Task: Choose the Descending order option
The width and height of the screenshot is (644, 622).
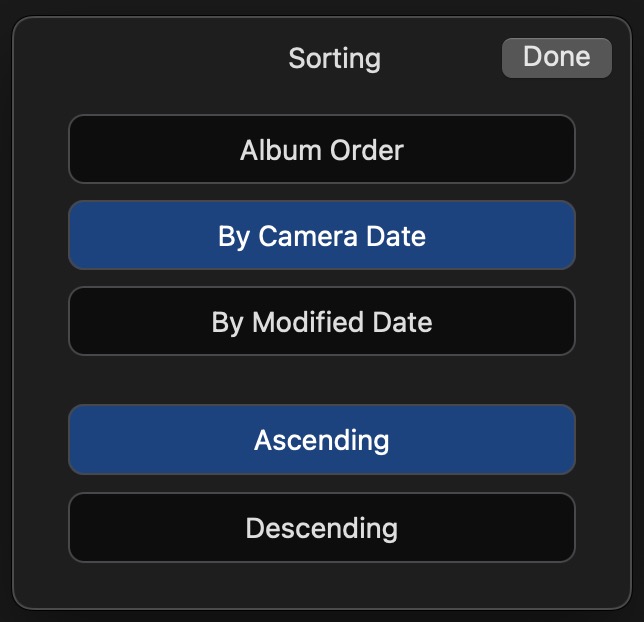Action: (322, 527)
